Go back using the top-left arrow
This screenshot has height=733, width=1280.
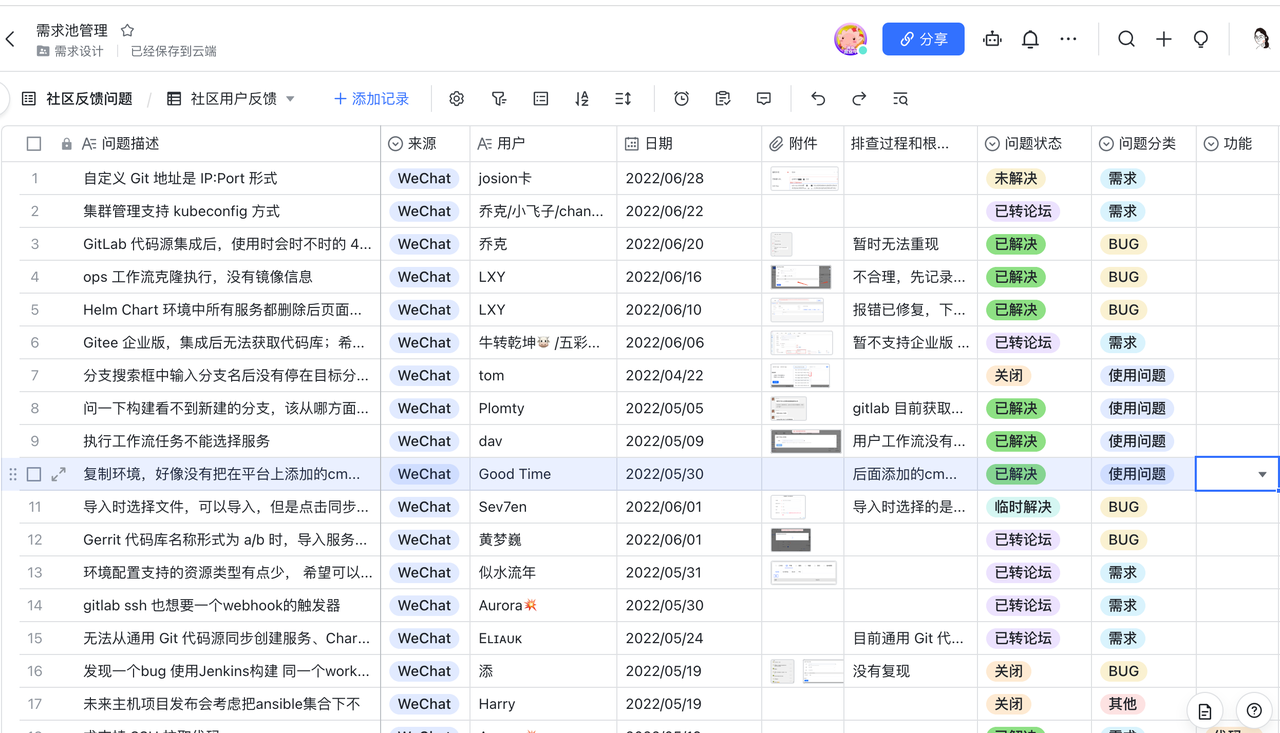pos(11,39)
